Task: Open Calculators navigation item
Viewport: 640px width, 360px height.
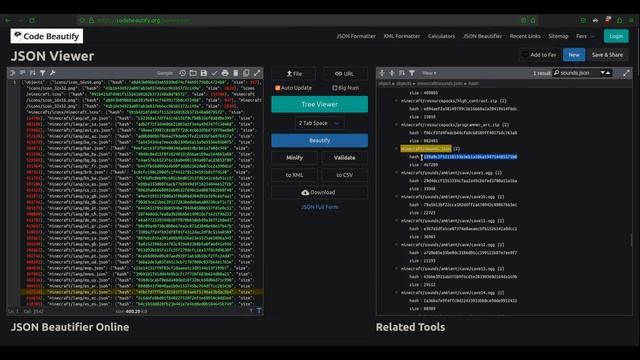Action: (441, 36)
